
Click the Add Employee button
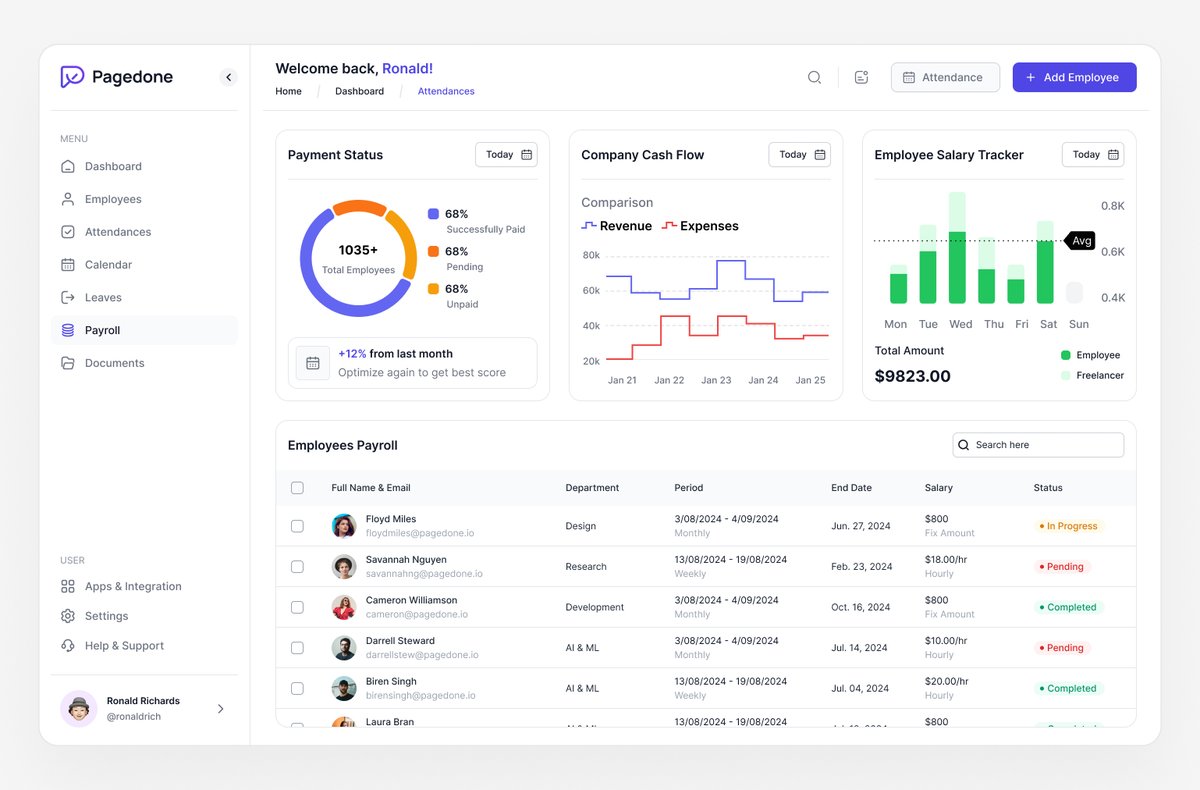click(x=1074, y=76)
